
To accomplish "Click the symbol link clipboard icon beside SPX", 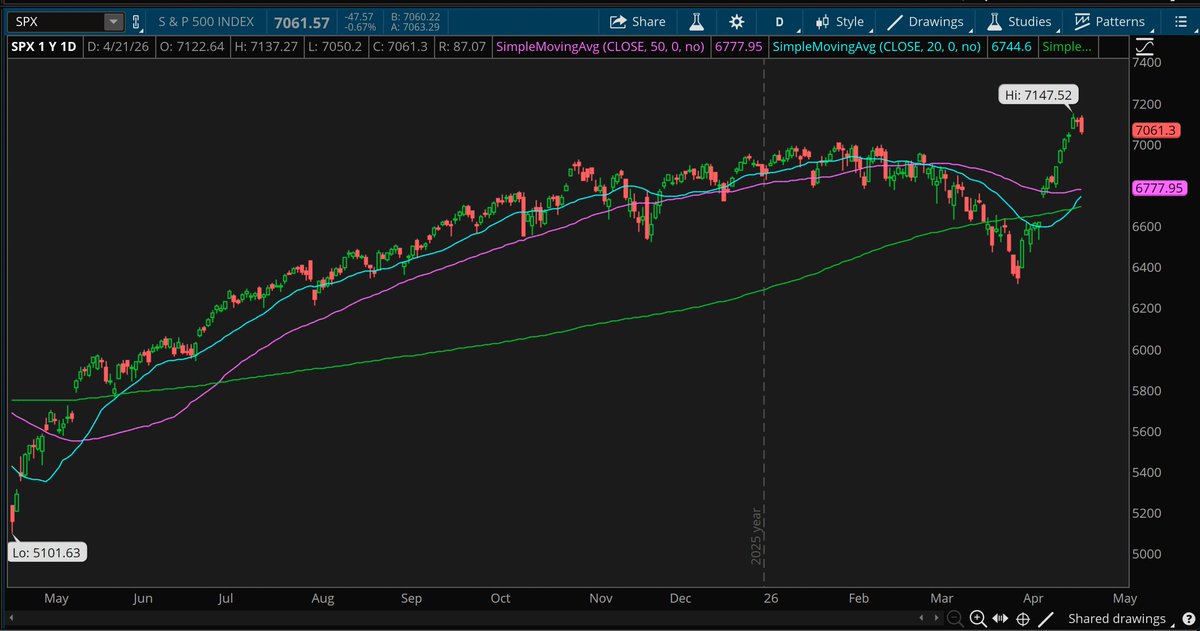I will [136, 21].
